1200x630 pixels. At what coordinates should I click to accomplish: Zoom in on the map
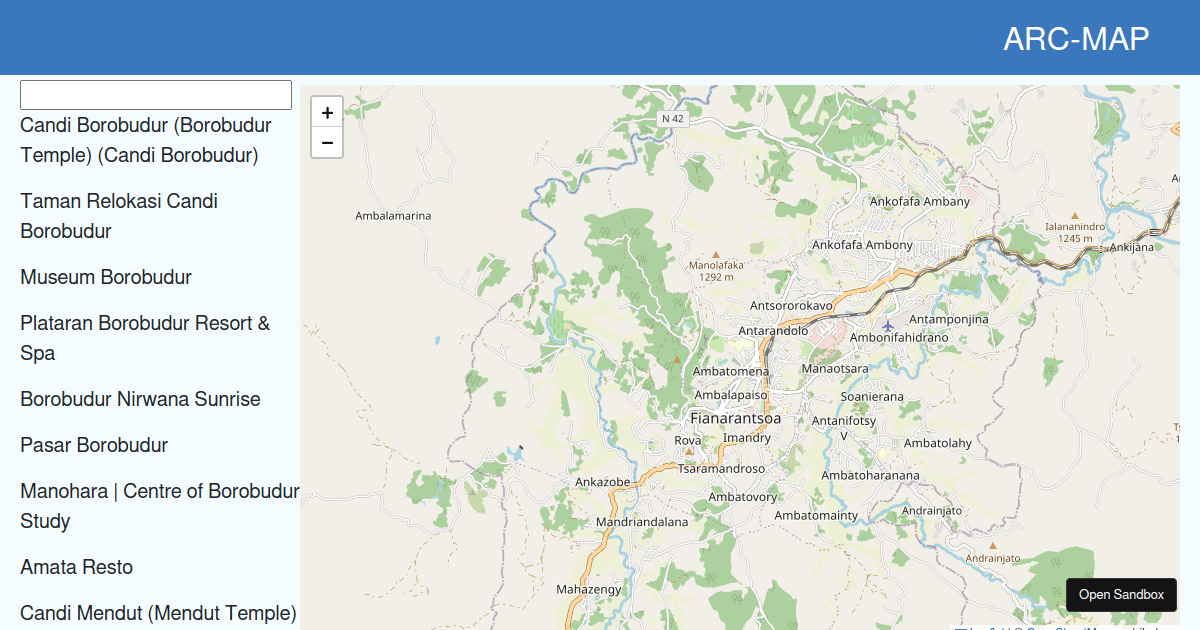coord(327,113)
